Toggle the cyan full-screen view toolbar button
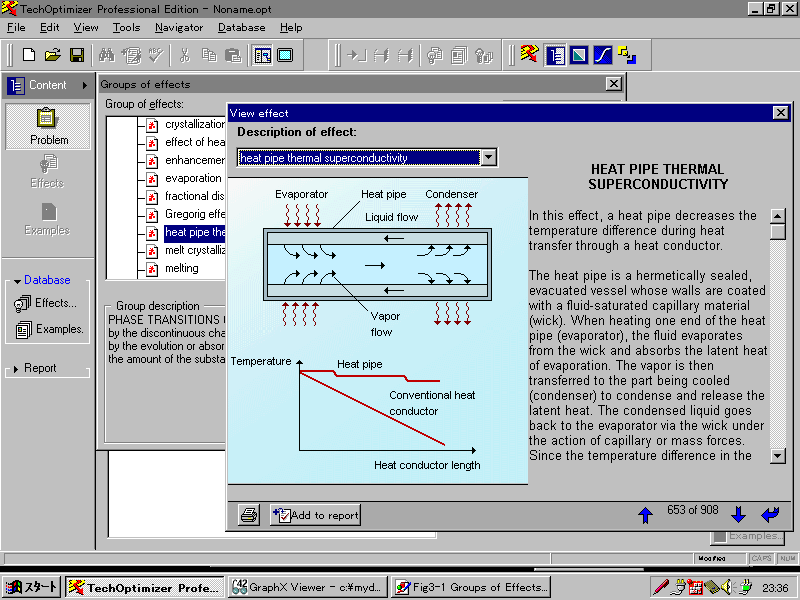Viewport: 800px width, 600px height. (x=285, y=55)
